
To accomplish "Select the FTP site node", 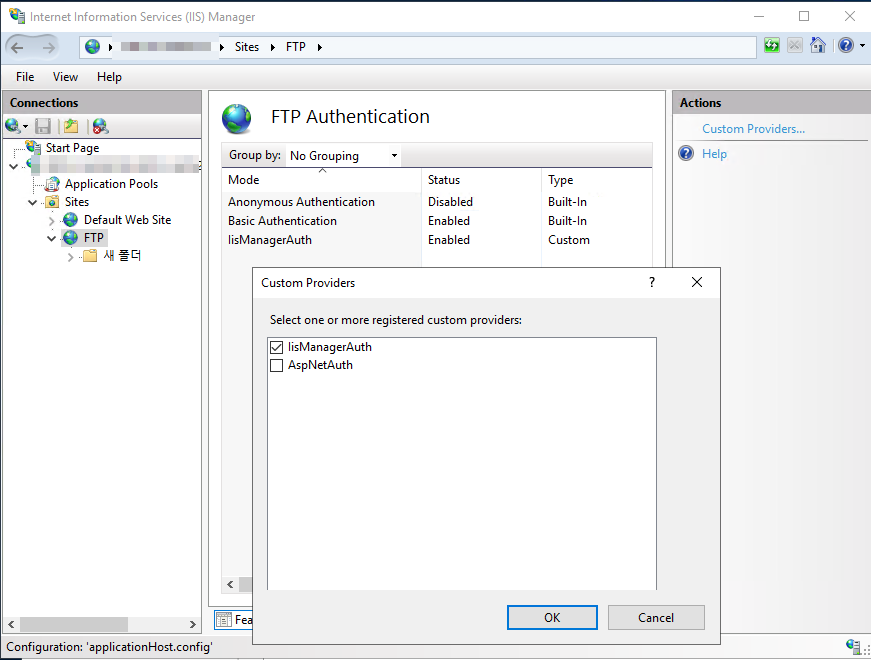I will point(93,238).
